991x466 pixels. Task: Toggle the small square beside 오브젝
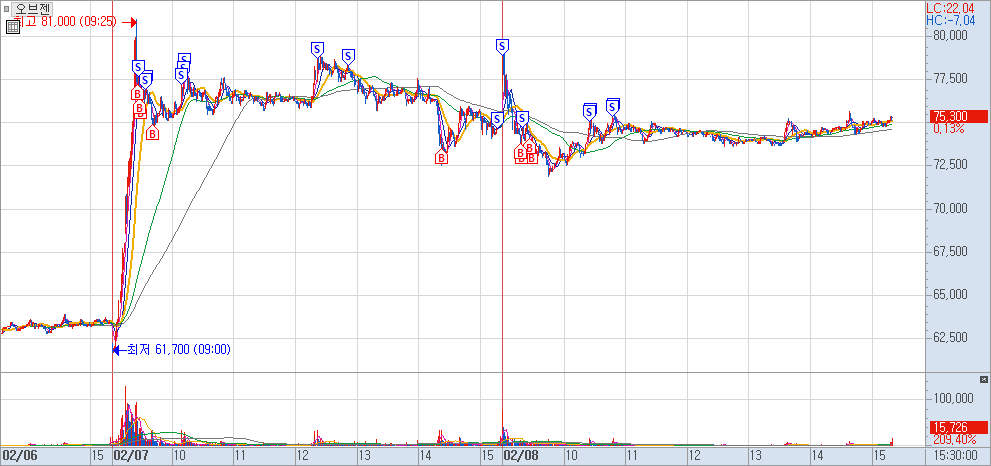[x=6, y=8]
